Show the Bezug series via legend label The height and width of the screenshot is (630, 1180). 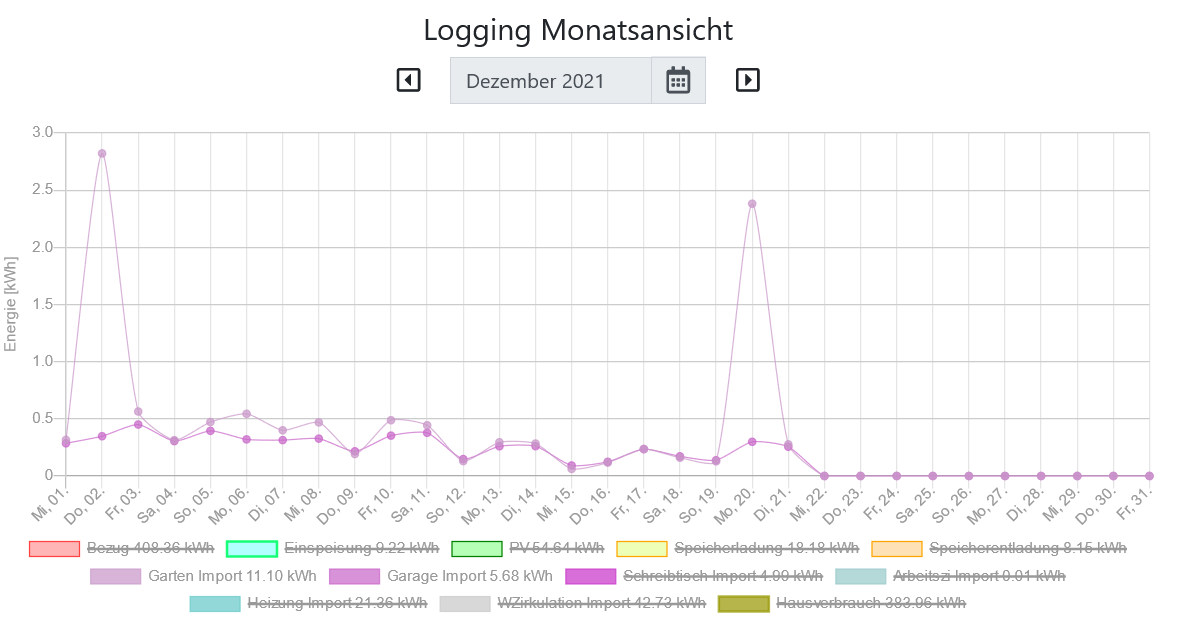pyautogui.click(x=150, y=548)
